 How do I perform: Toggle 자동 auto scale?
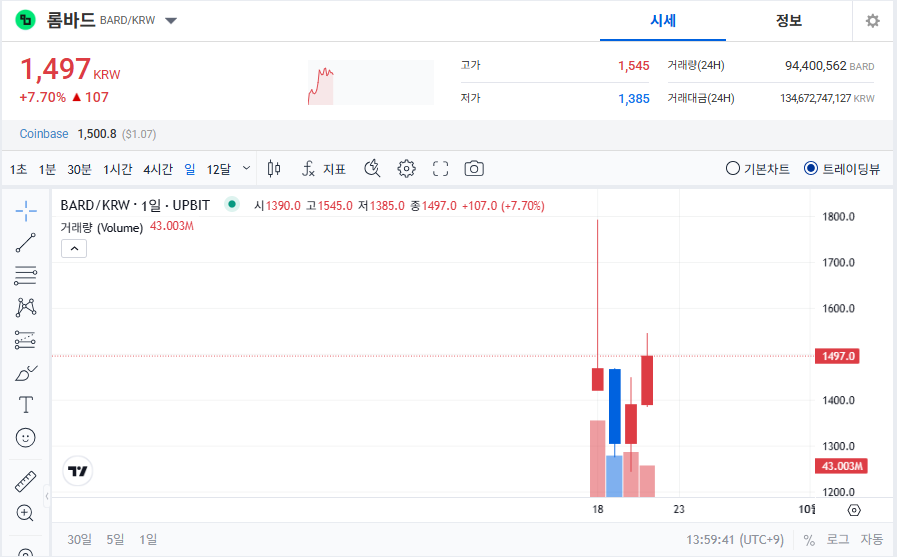[x=872, y=539]
